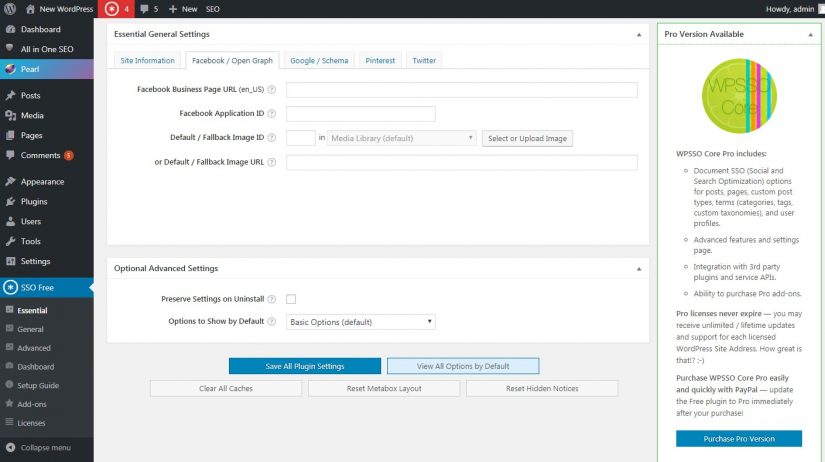825x462 pixels.
Task: Click the plus New content icon
Action: click(173, 9)
